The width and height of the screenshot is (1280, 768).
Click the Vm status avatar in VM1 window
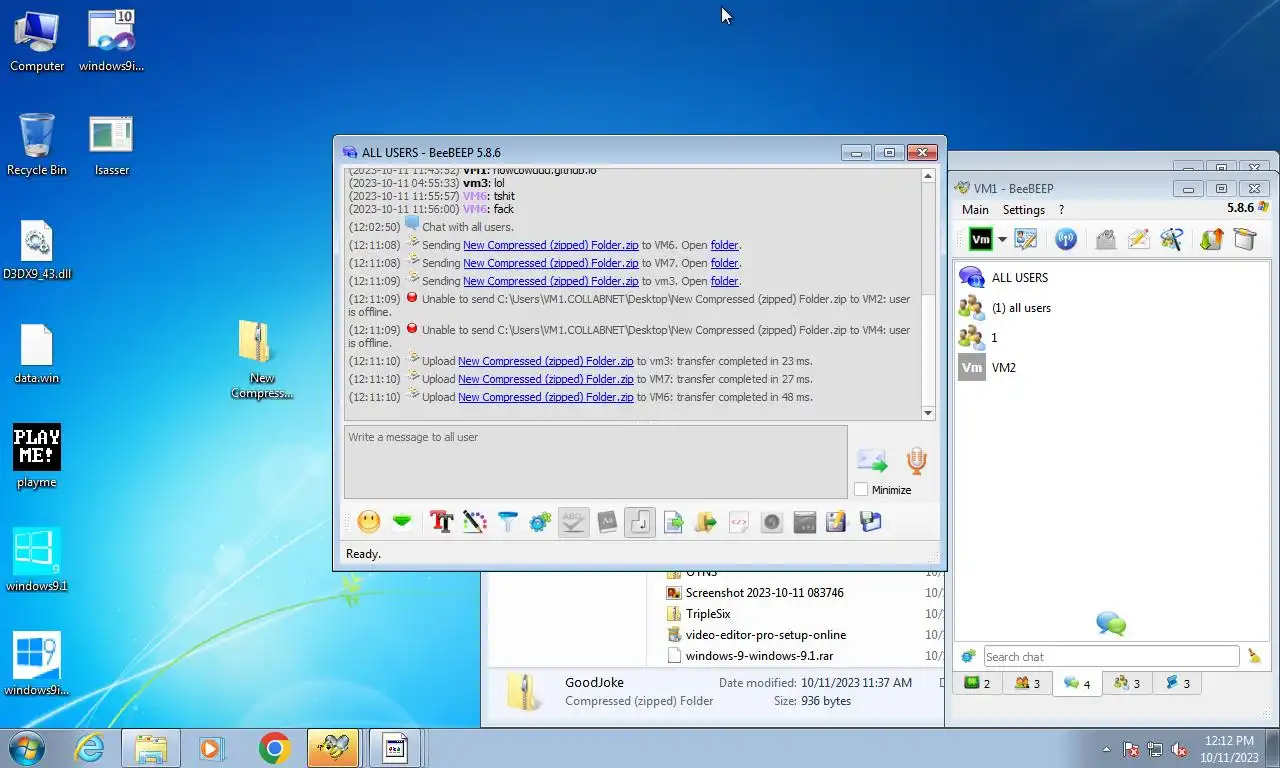[x=981, y=239]
